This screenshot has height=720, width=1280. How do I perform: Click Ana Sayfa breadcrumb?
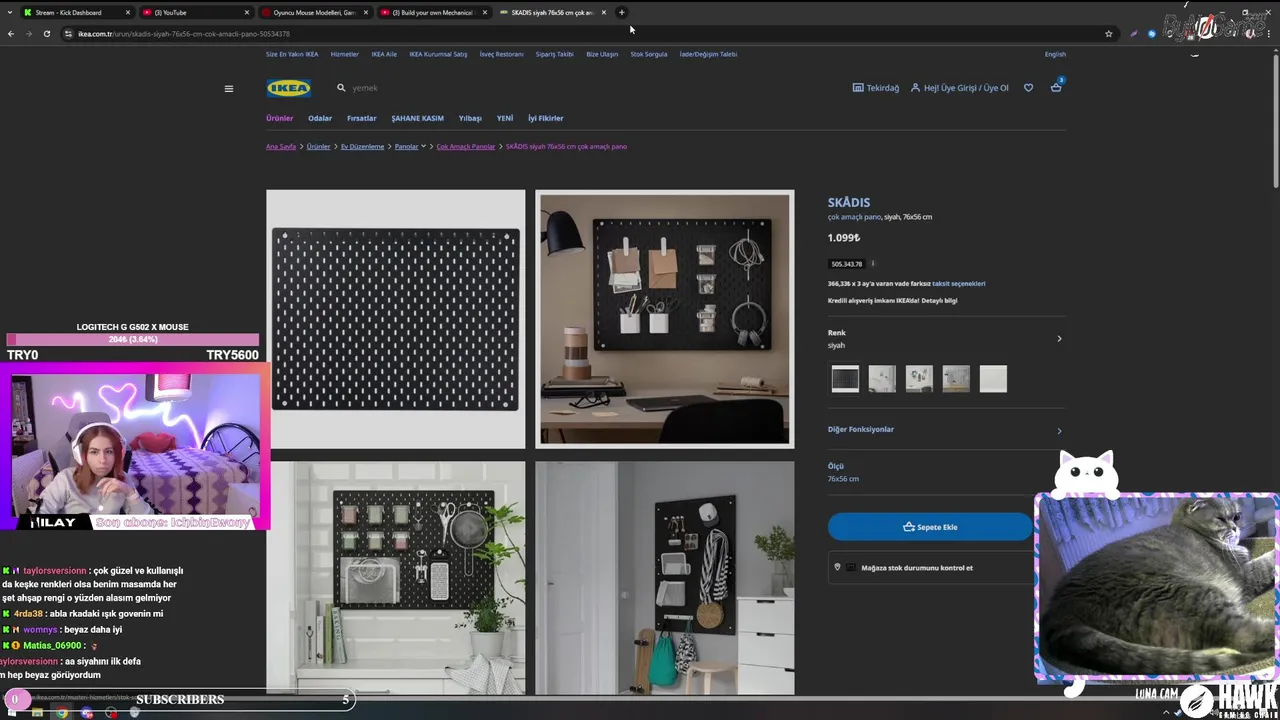pos(281,146)
